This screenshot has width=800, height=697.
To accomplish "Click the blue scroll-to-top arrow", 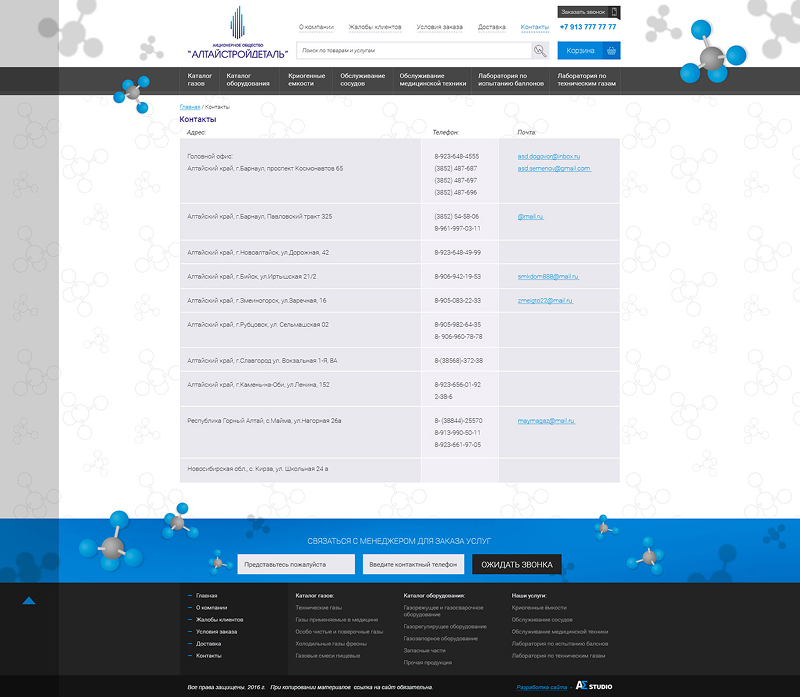I will tap(29, 600).
